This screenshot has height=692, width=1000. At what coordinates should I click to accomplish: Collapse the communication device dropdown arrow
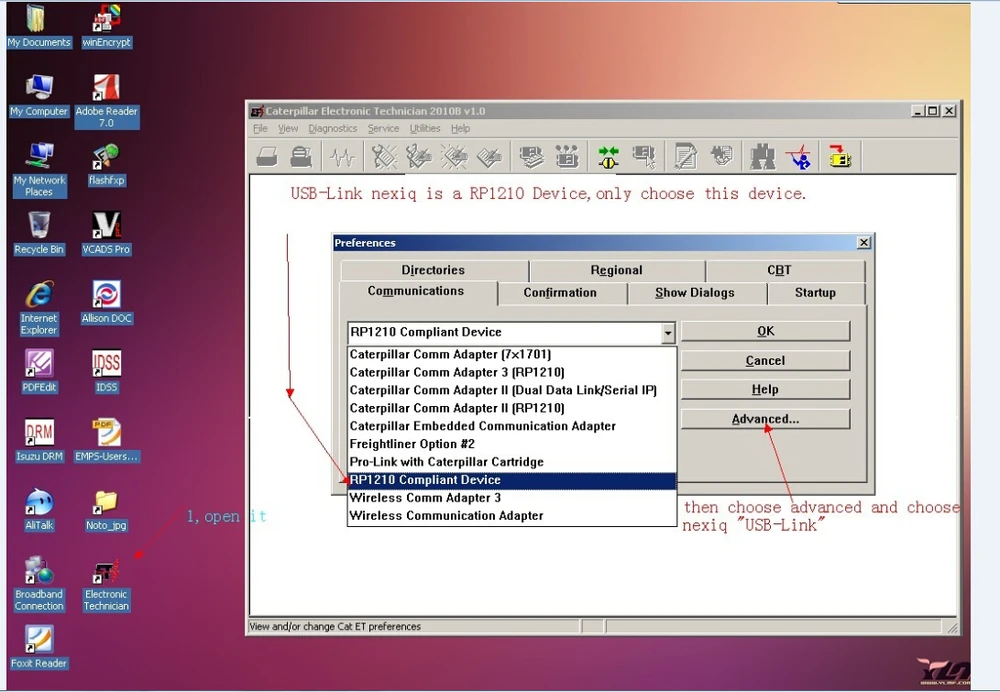tap(668, 332)
